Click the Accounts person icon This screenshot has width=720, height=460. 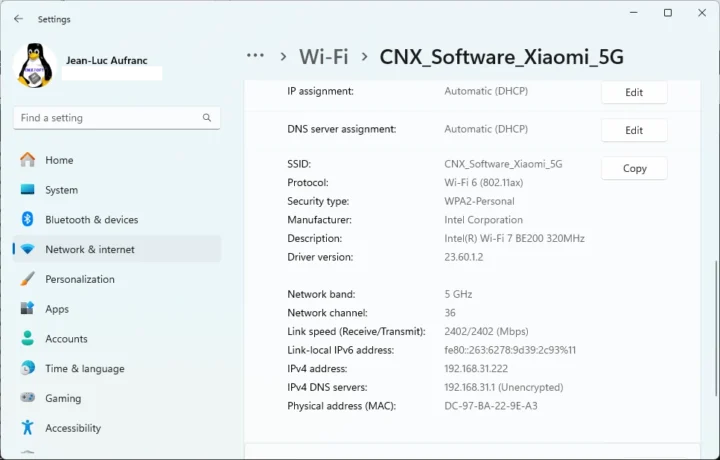click(28, 338)
